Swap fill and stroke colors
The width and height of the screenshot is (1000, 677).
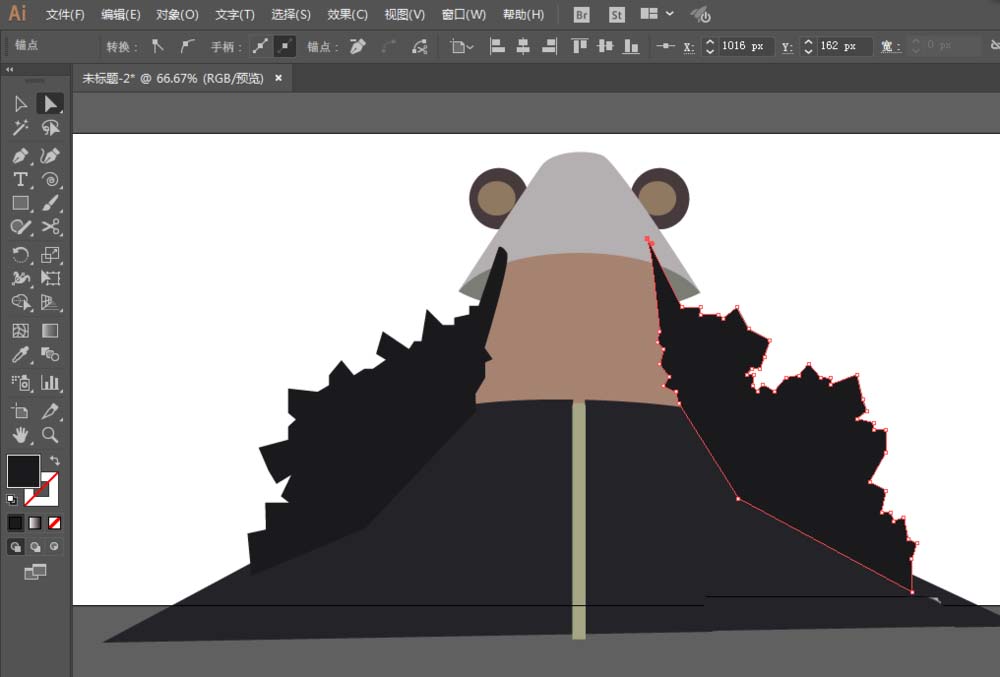pyautogui.click(x=55, y=460)
